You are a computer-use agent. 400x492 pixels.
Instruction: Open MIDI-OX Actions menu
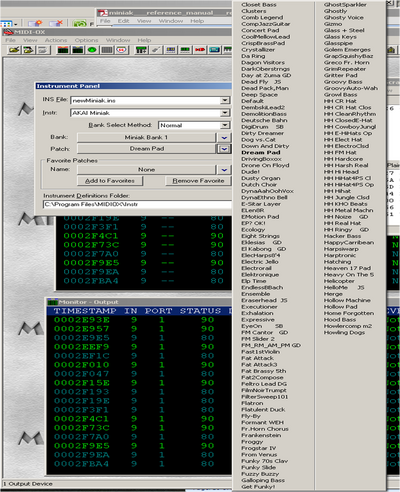tap(56, 40)
